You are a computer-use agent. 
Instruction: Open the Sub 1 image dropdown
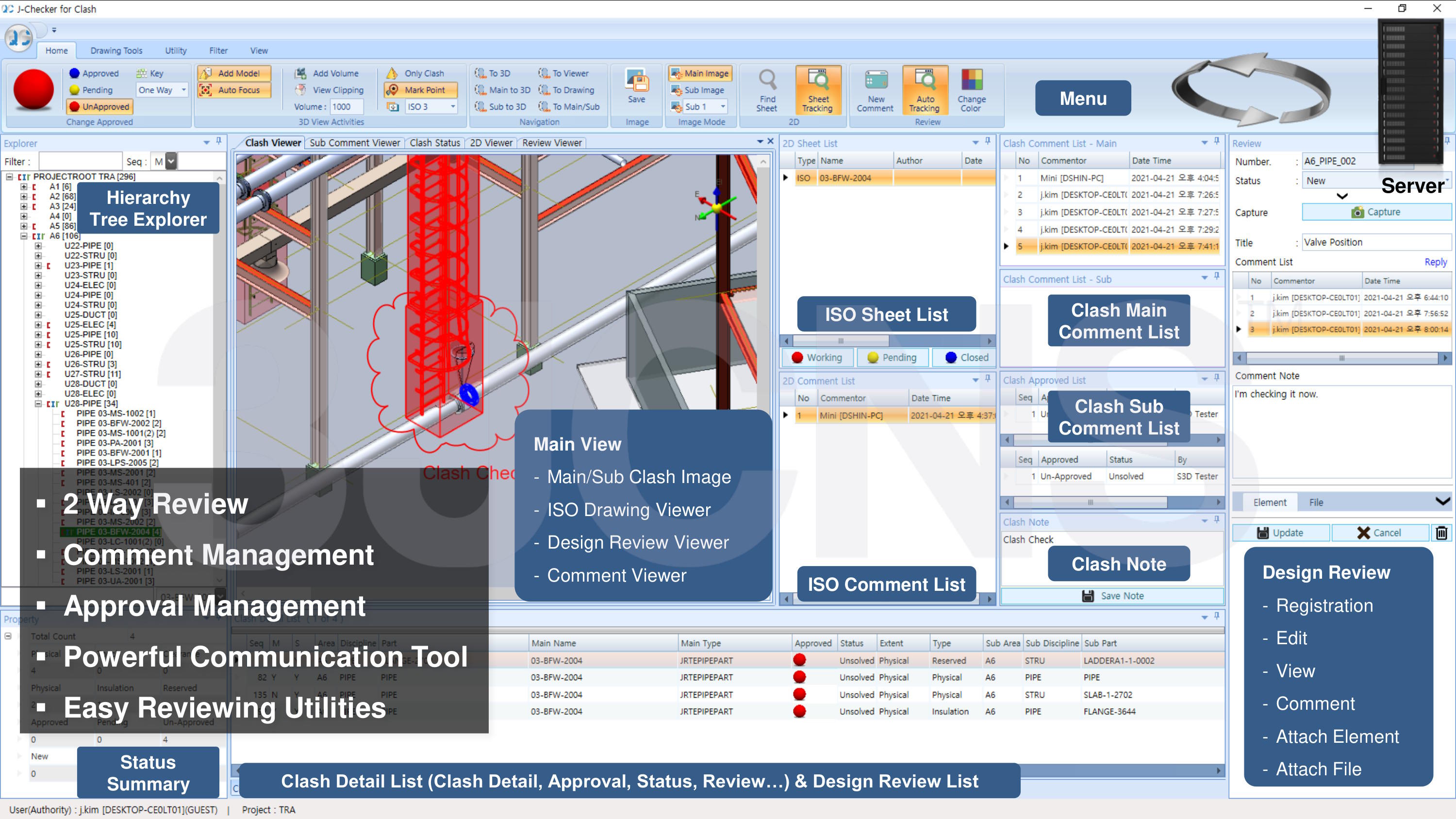[705, 106]
